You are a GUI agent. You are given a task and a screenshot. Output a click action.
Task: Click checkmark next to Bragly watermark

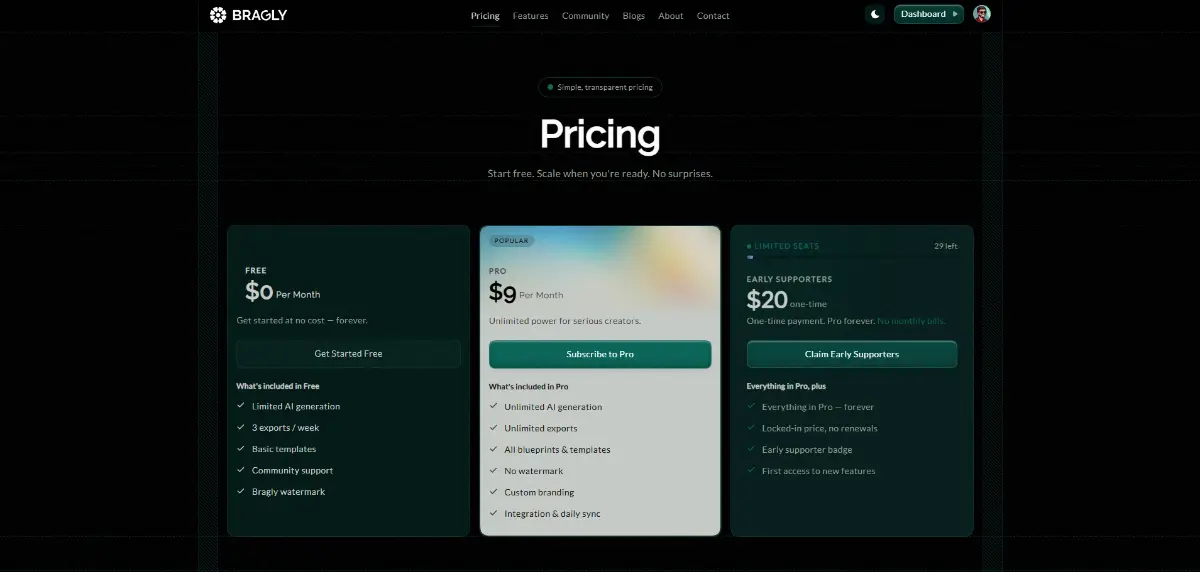(241, 492)
